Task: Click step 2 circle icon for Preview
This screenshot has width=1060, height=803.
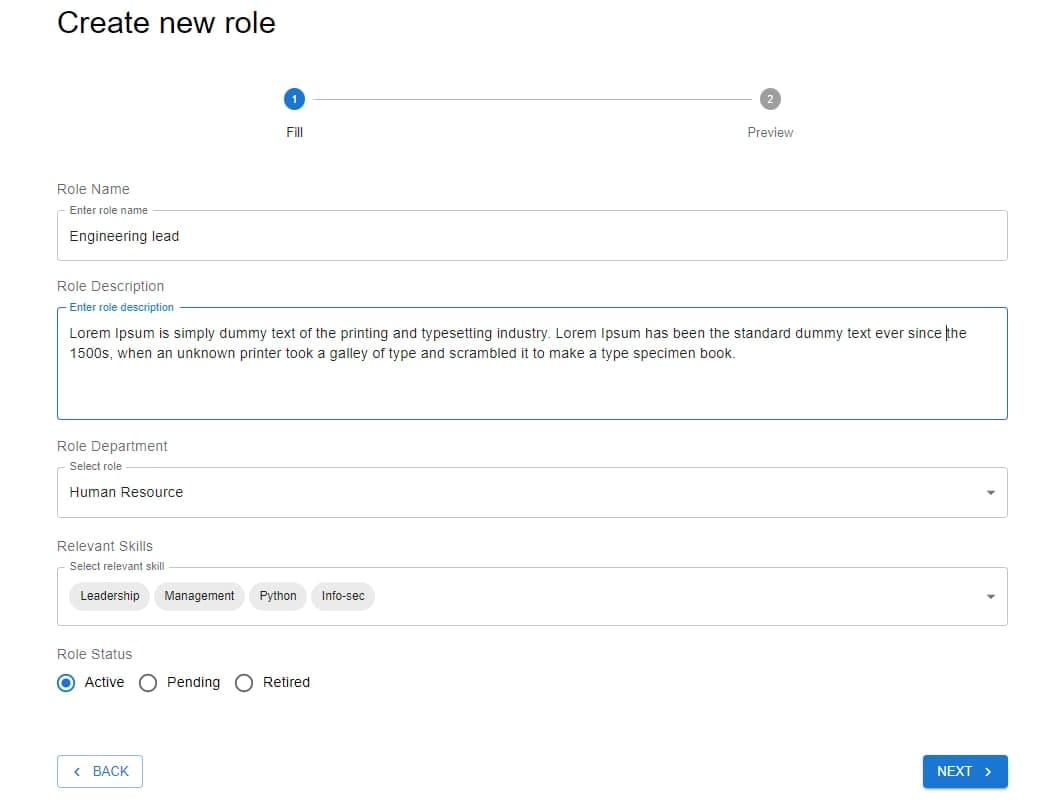Action: click(x=769, y=99)
